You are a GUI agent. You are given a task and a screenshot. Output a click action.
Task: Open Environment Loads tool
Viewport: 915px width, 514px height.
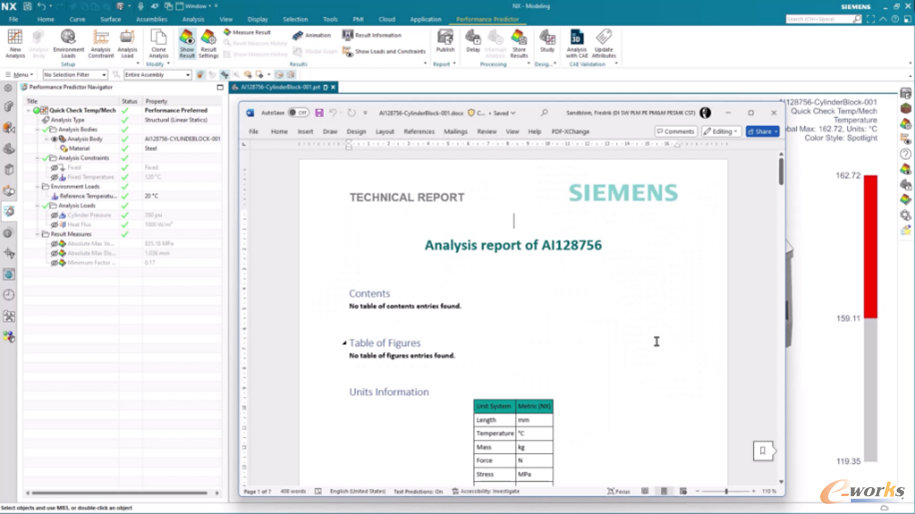tap(68, 43)
